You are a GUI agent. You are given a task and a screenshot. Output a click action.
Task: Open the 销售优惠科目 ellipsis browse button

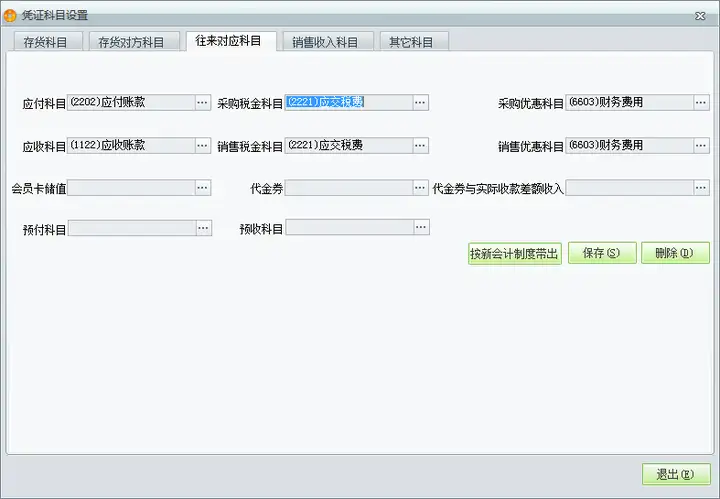[701, 146]
